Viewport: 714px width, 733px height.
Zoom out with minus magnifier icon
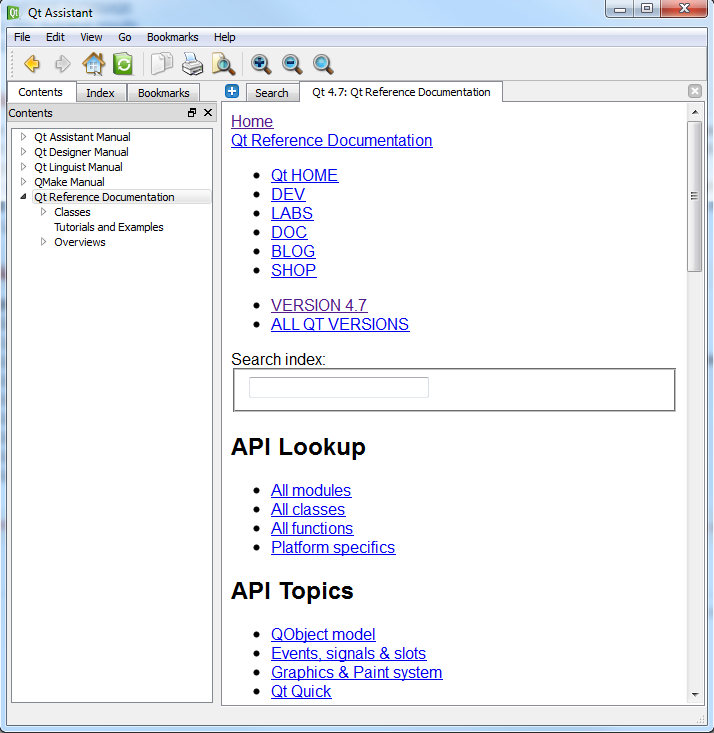pos(292,64)
